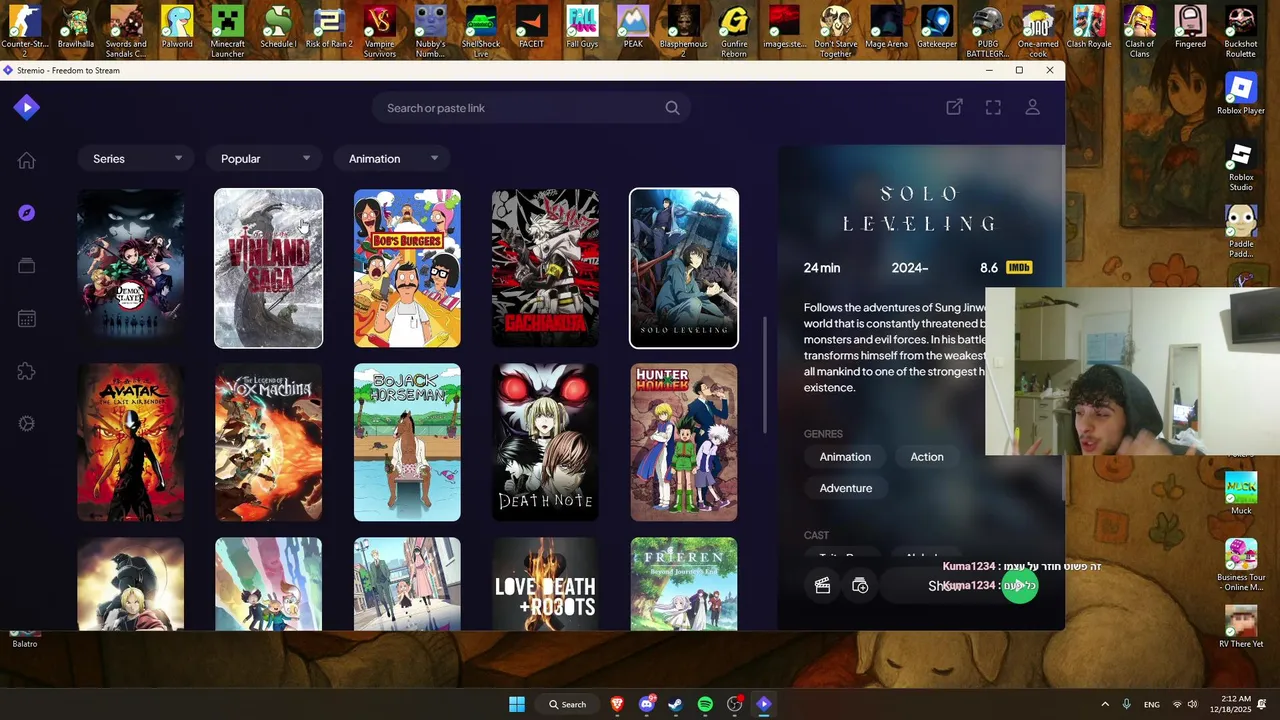Click the trailer clapperboard icon
Screen dimensions: 1280x720
pos(822,586)
